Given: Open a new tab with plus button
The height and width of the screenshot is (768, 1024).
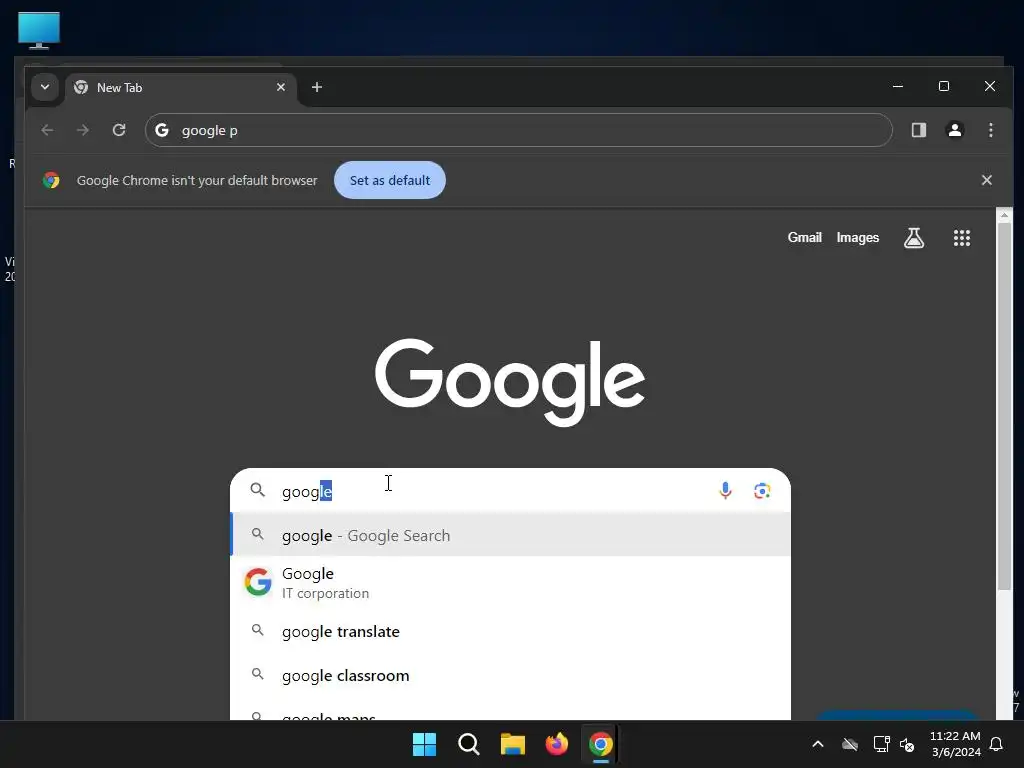Looking at the screenshot, I should coord(317,87).
